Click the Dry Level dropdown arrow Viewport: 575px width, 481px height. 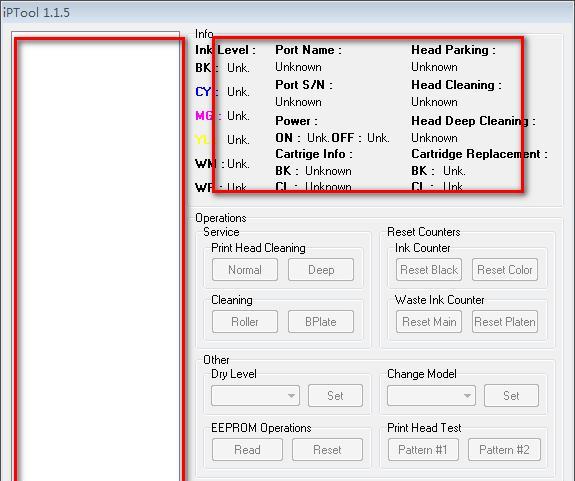click(x=291, y=396)
